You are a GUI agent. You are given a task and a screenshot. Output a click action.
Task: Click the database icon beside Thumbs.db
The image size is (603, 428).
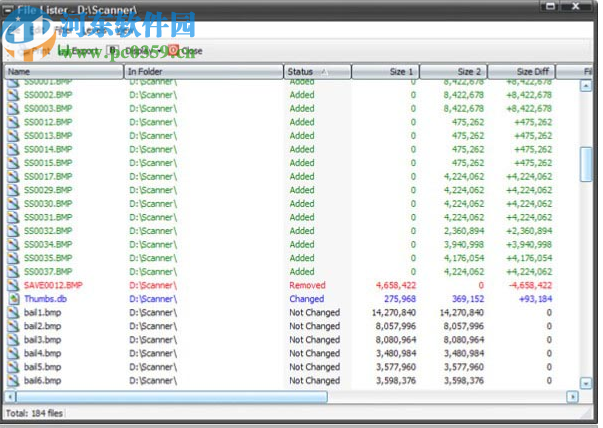point(14,299)
